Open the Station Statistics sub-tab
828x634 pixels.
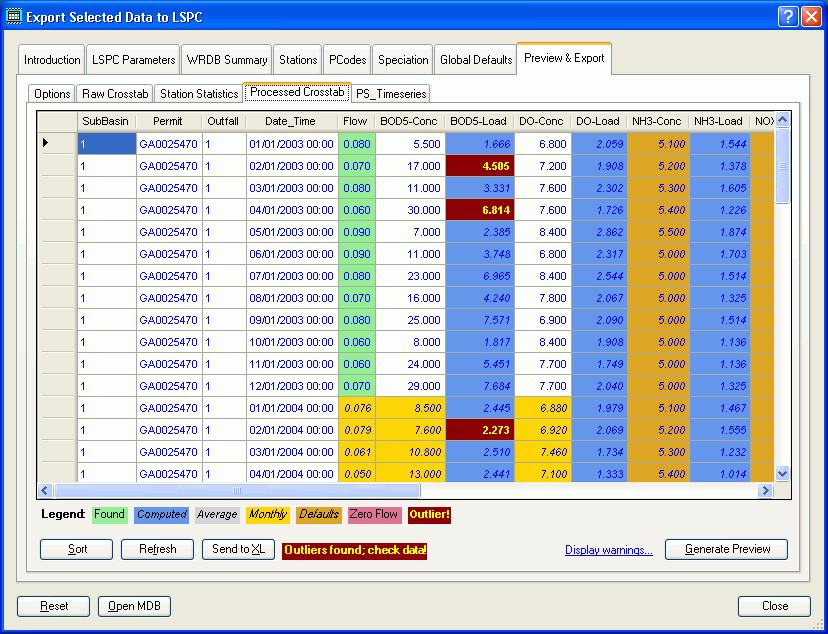click(x=196, y=93)
